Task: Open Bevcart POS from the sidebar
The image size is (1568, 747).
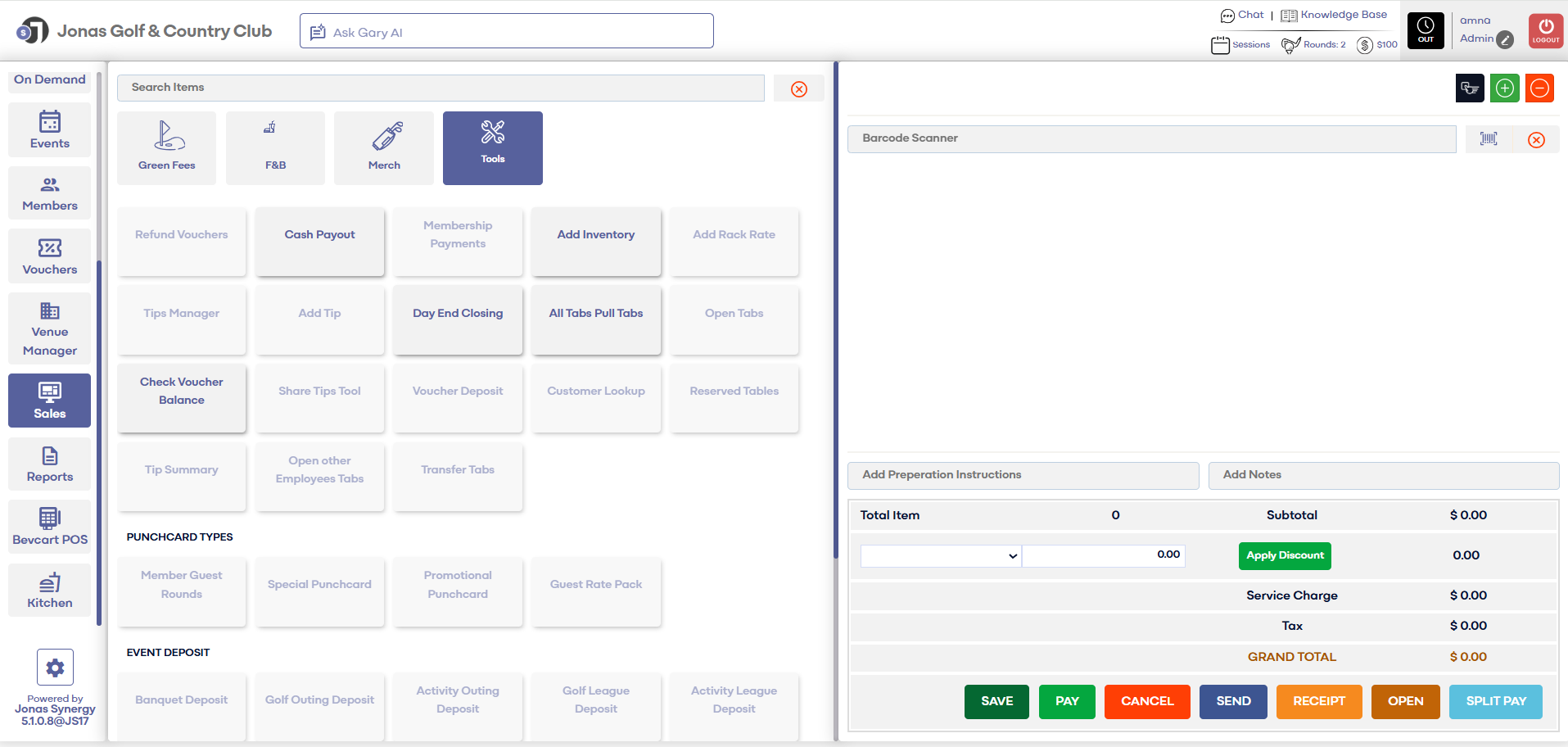Action: coord(49,527)
